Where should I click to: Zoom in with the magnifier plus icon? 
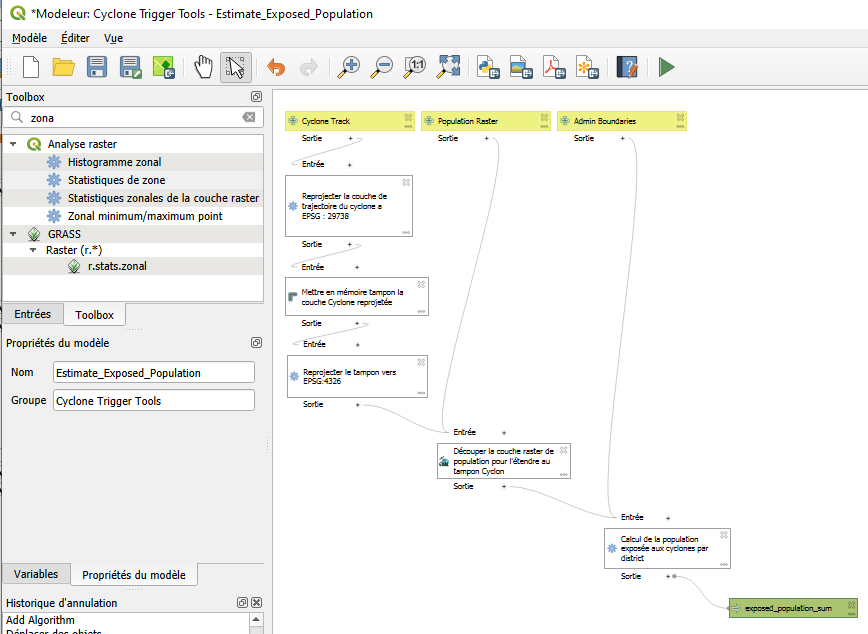(349, 67)
